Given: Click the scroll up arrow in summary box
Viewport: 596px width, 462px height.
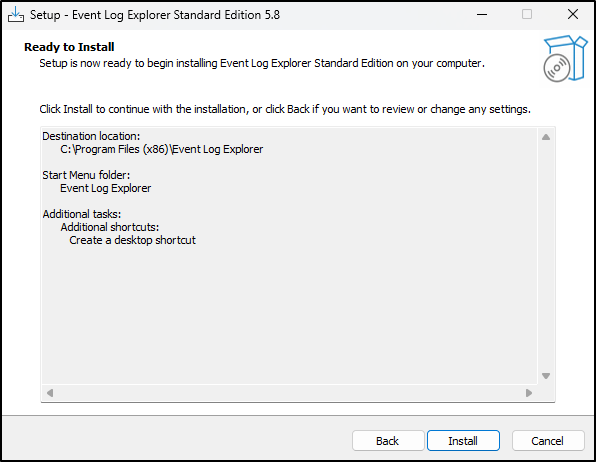Looking at the screenshot, I should [x=546, y=137].
